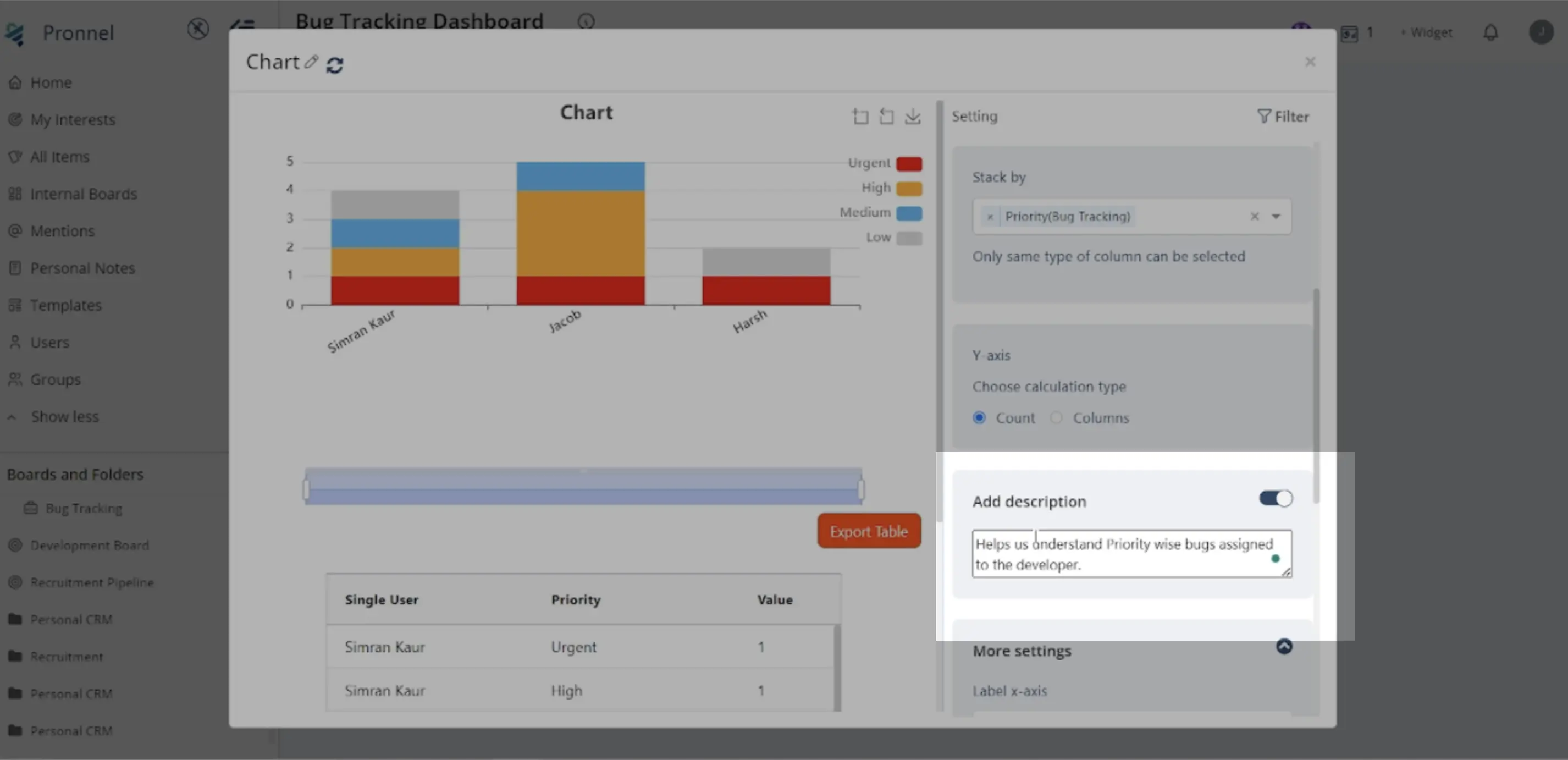Click the Boards and Folders heading
This screenshot has width=1568, height=760.
pos(75,475)
